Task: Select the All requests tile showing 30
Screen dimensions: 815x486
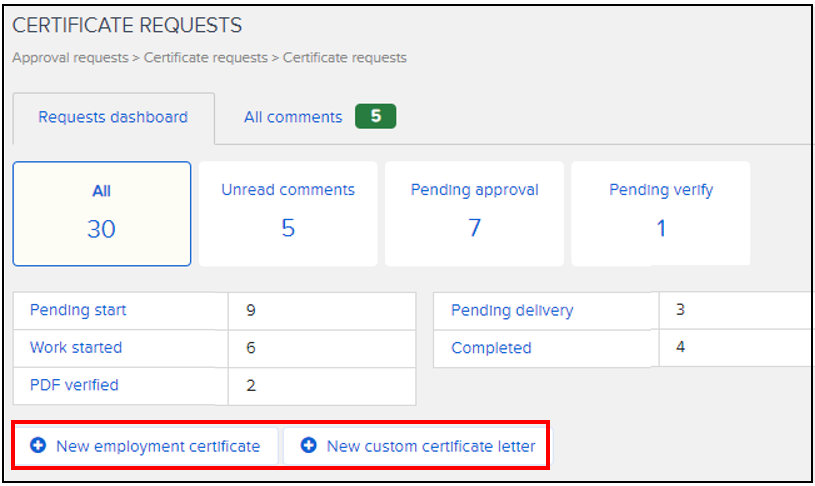Action: pos(101,213)
